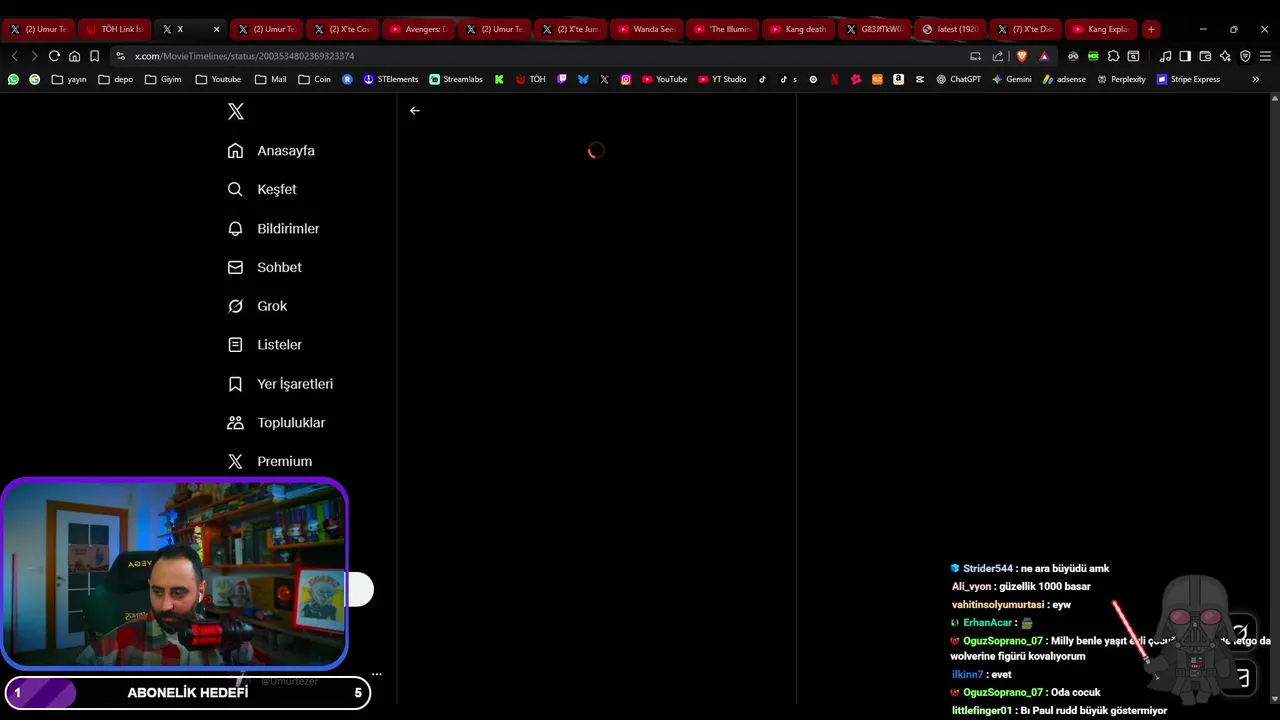Open Listeler in the X sidebar
This screenshot has height=720, width=1280.
[x=264, y=345]
